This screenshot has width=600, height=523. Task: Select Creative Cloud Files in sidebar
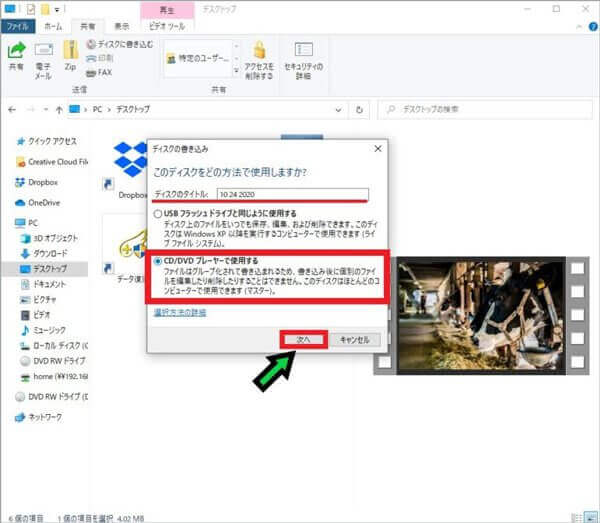tap(52, 162)
